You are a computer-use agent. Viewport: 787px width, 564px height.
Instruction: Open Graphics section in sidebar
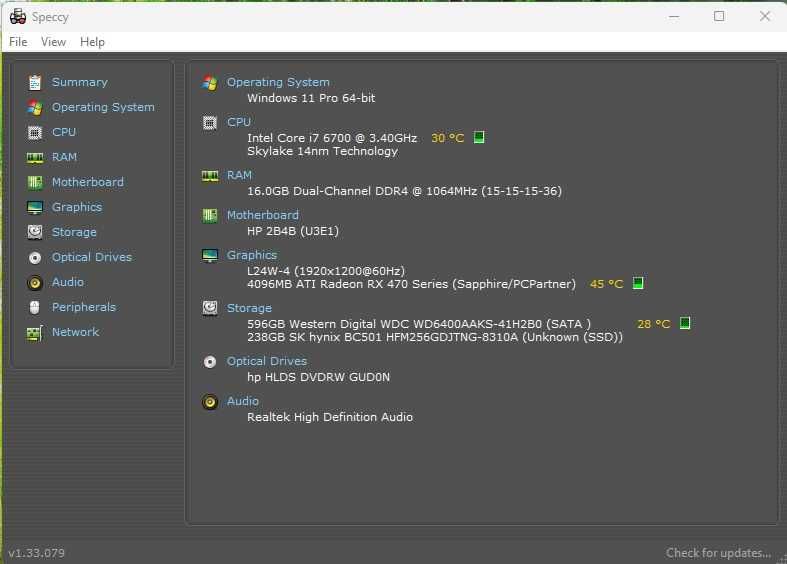point(77,207)
